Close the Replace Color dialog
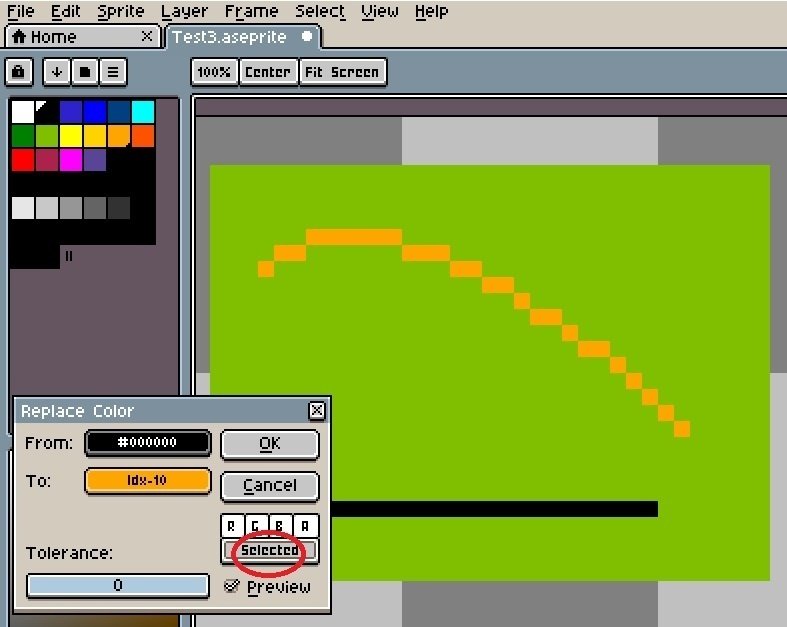The width and height of the screenshot is (787, 627). 317,411
